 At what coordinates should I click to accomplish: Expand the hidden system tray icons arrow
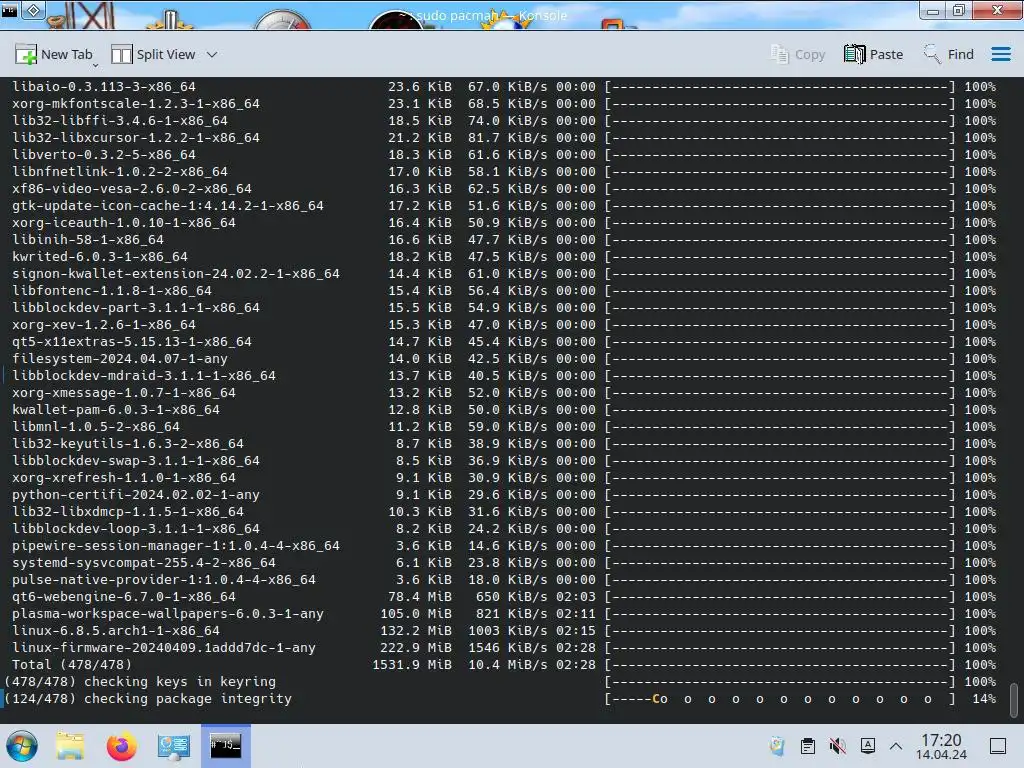pyautogui.click(x=896, y=746)
